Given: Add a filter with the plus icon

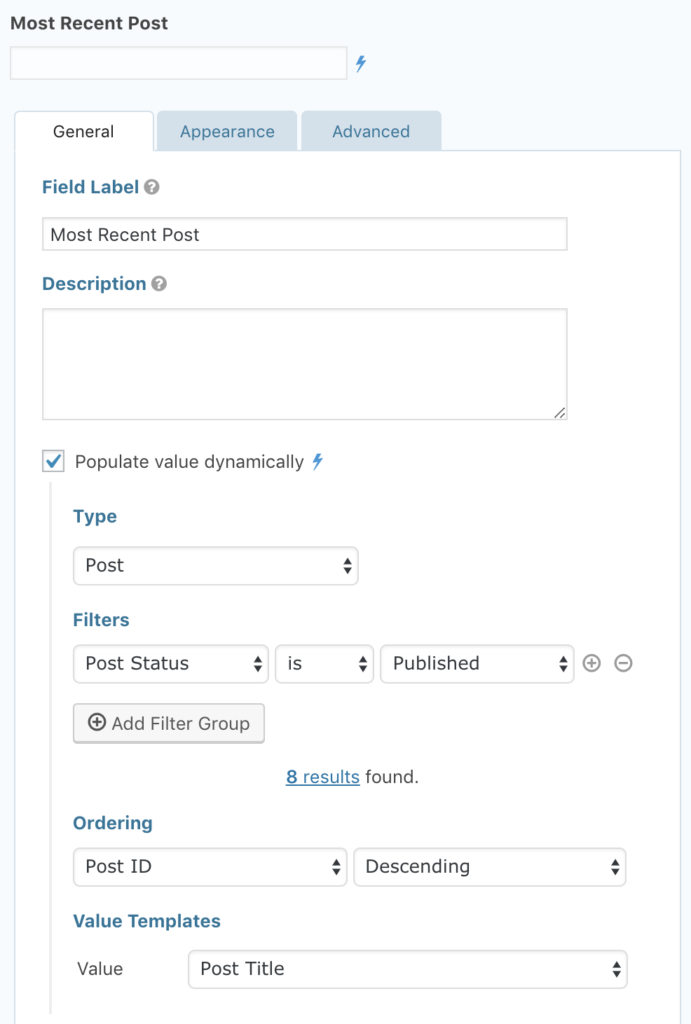Looking at the screenshot, I should 592,663.
